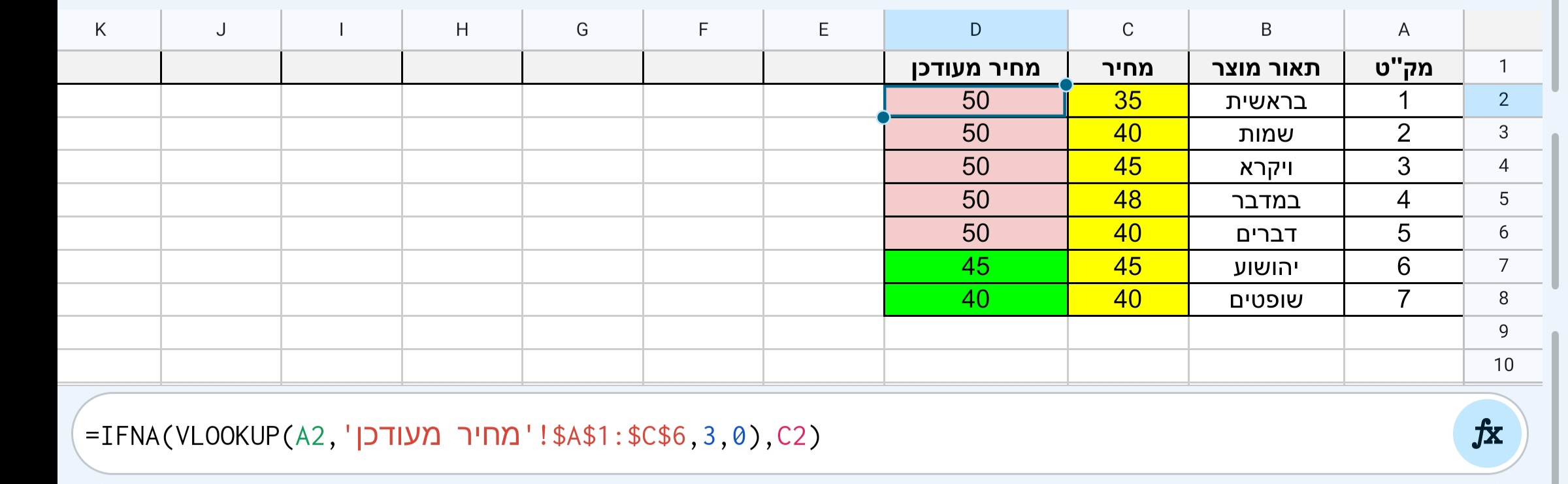1568x484 pixels.
Task: Click the cell containing בראשית
Action: 1266,101
